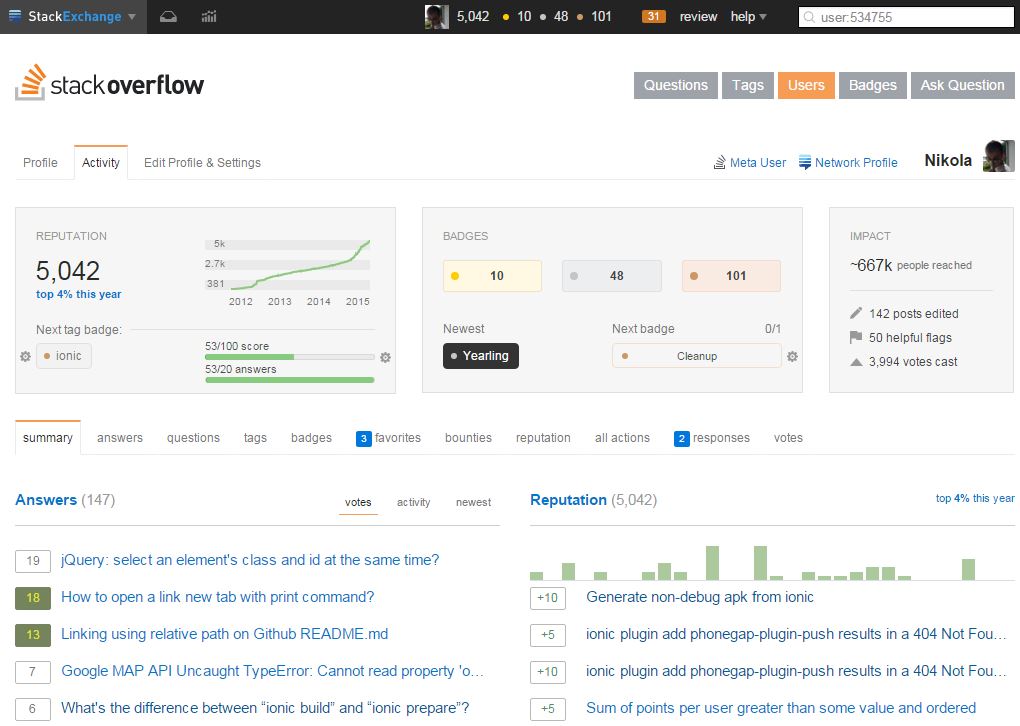Open the Questions navigation button
The width and height of the screenshot is (1020, 726).
pos(676,85)
